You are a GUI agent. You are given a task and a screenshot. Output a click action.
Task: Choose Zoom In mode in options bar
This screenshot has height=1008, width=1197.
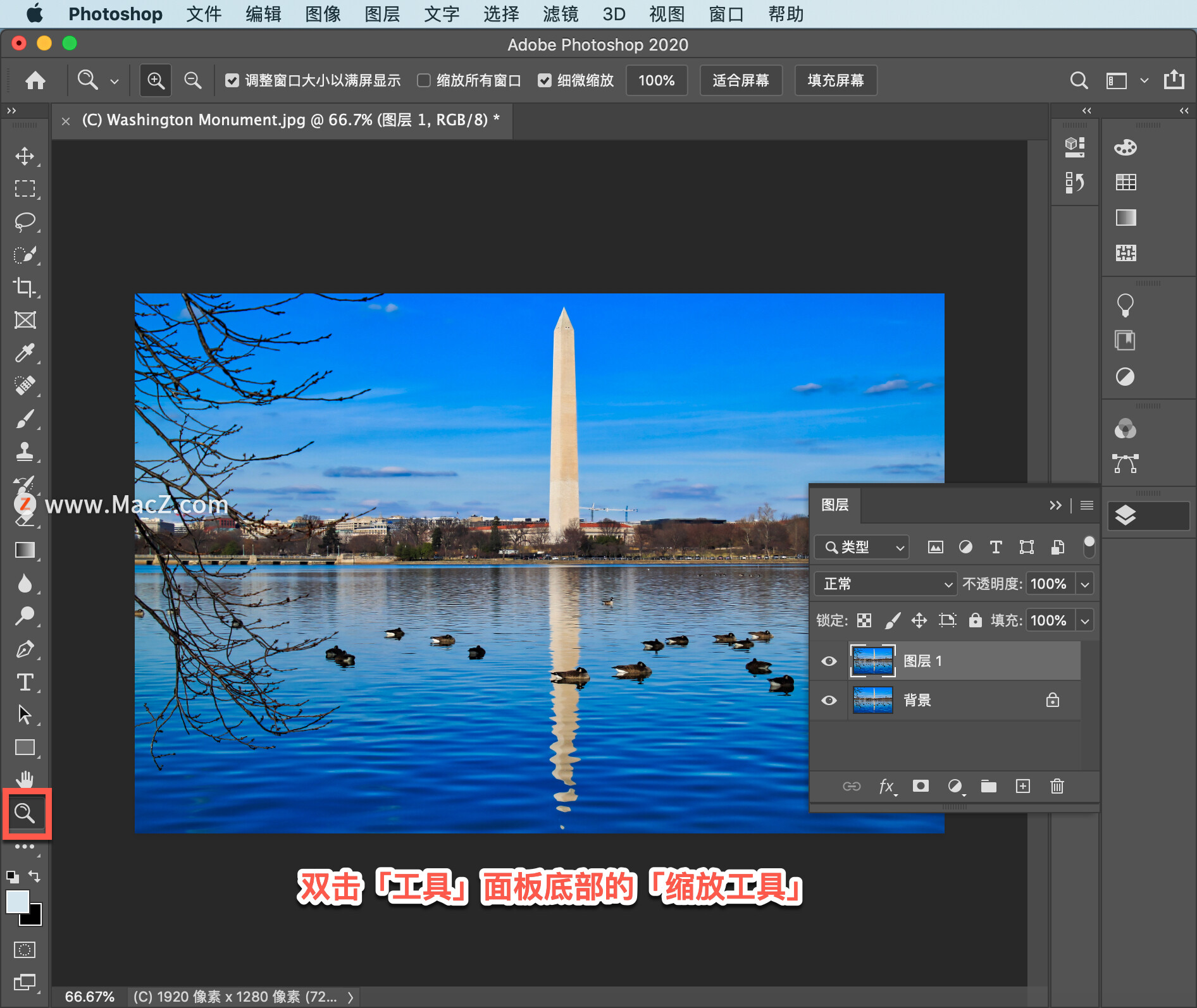coord(156,80)
